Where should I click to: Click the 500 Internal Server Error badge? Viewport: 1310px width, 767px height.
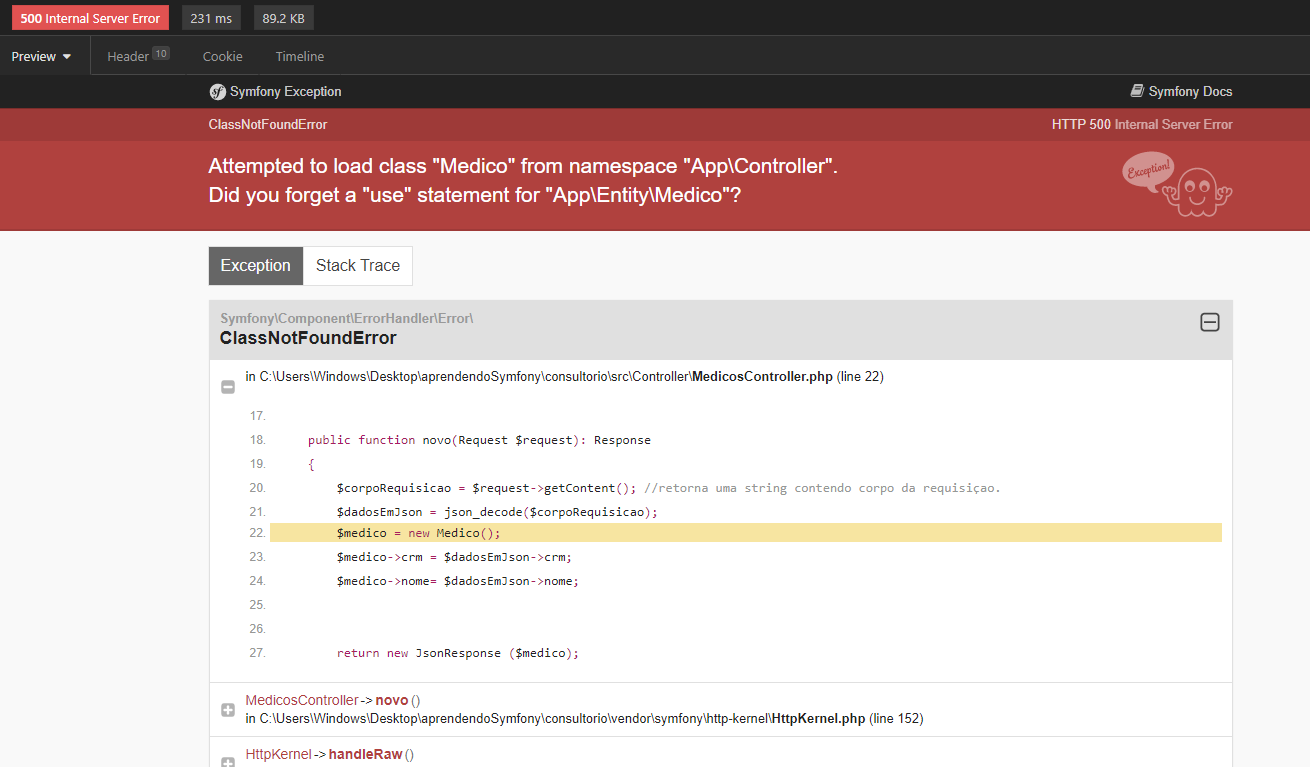90,18
